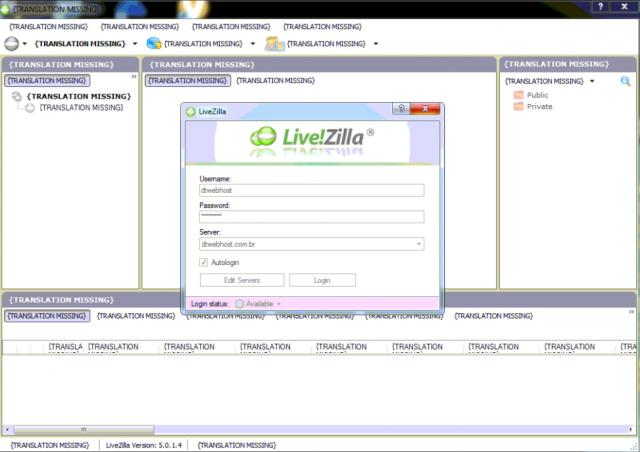Image resolution: width=640 pixels, height=452 pixels.
Task: Switch to the unselected tab in the center panel
Action: tap(276, 80)
